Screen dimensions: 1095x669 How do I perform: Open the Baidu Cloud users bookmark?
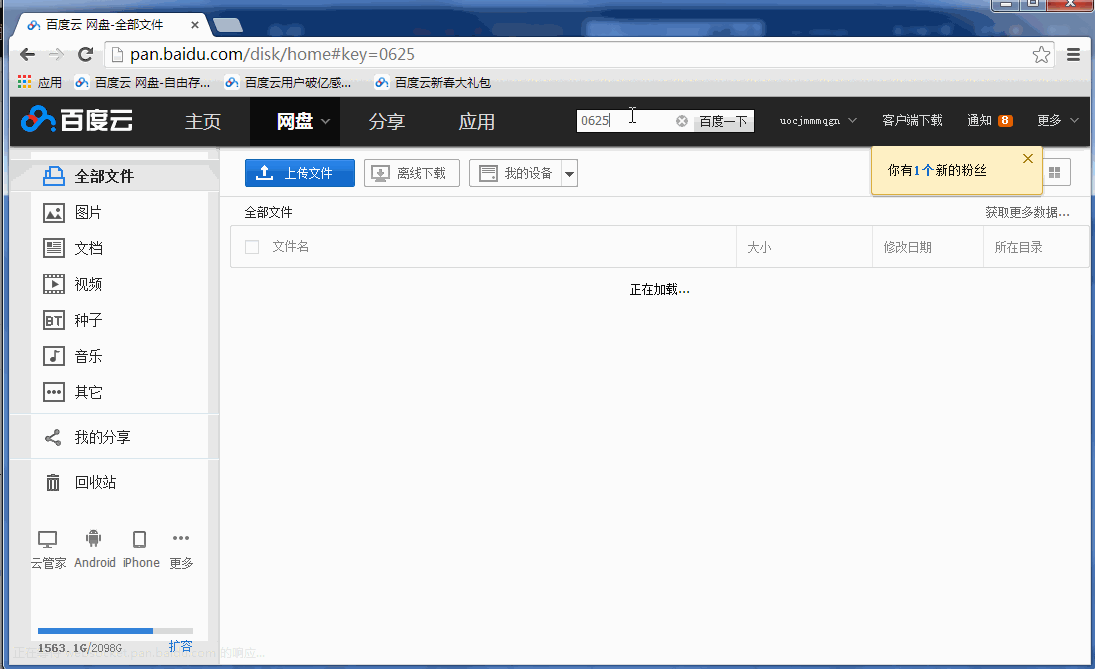coord(288,82)
